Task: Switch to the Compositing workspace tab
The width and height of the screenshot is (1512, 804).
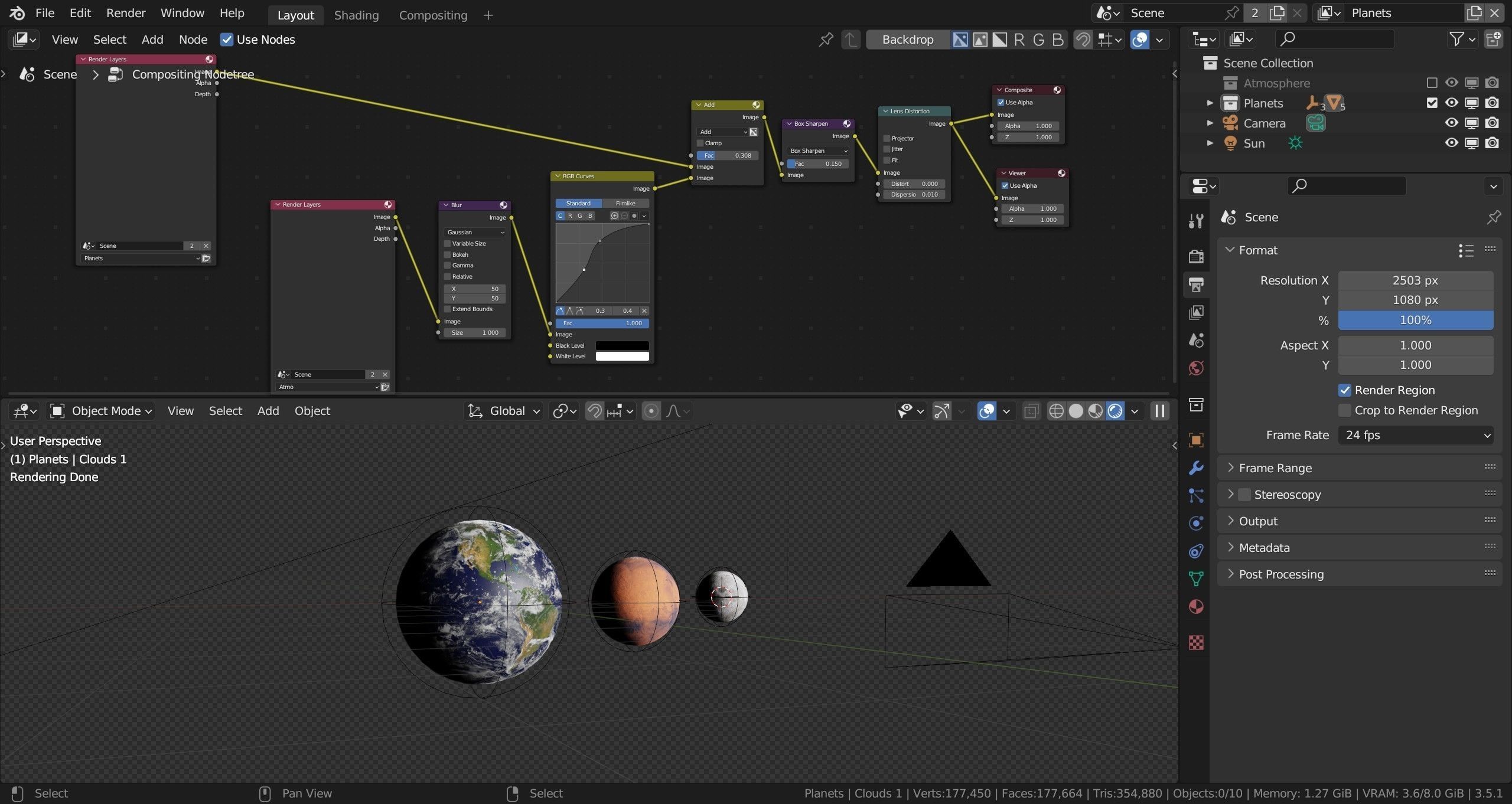Action: coord(433,15)
